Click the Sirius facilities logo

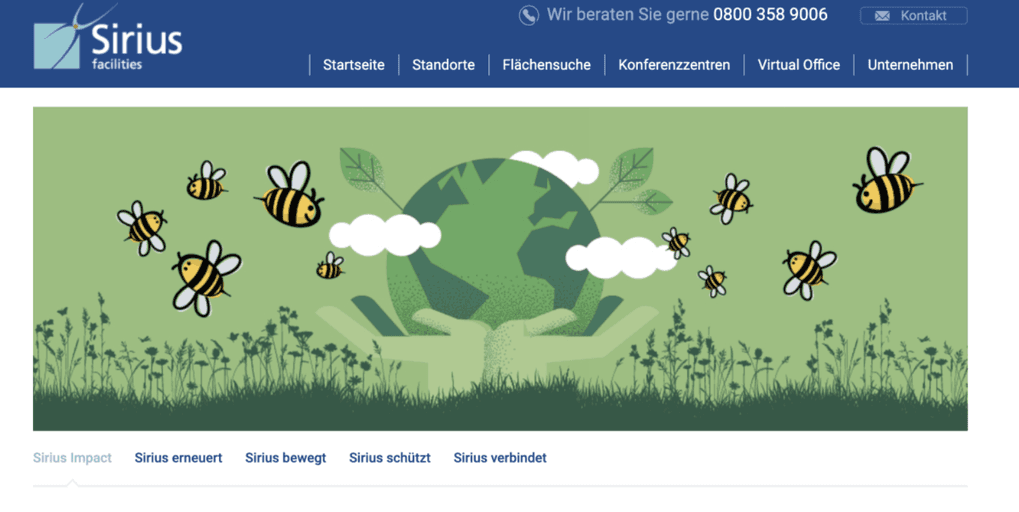tap(108, 37)
